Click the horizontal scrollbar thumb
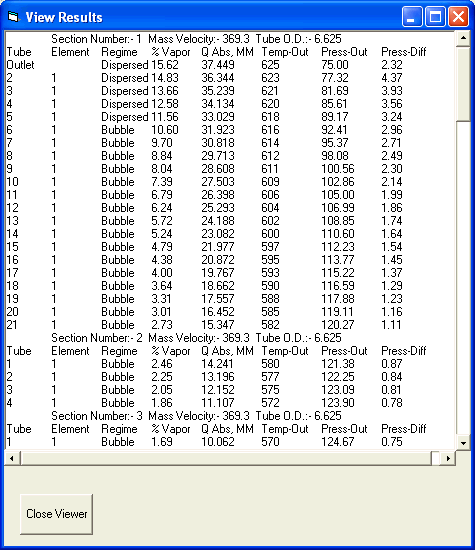Screen dimensions: 475x550 tap(226, 458)
